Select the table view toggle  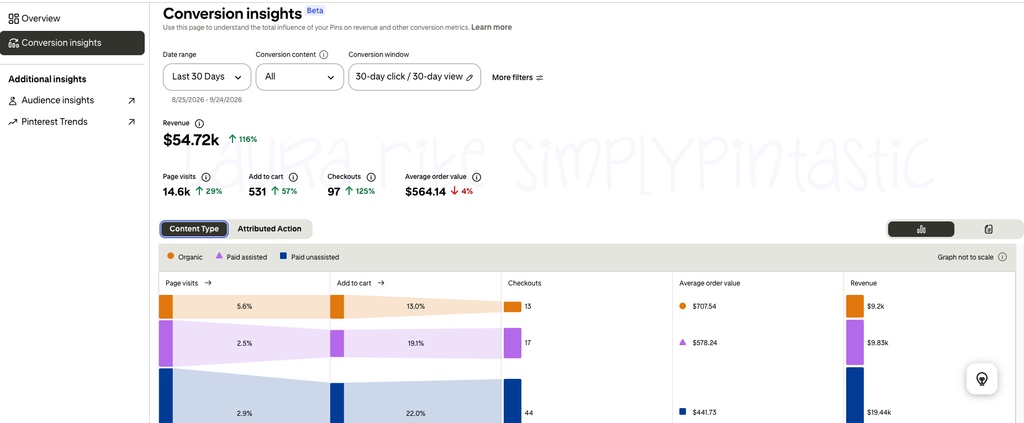pyautogui.click(x=989, y=229)
